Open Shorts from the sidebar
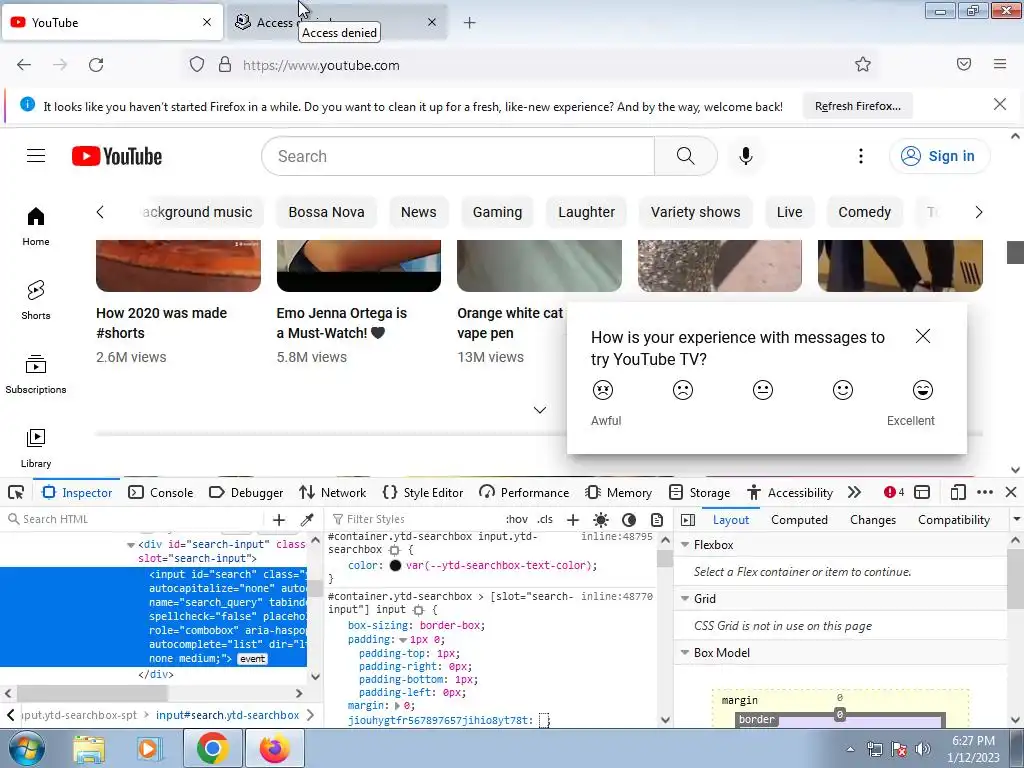 [x=36, y=300]
